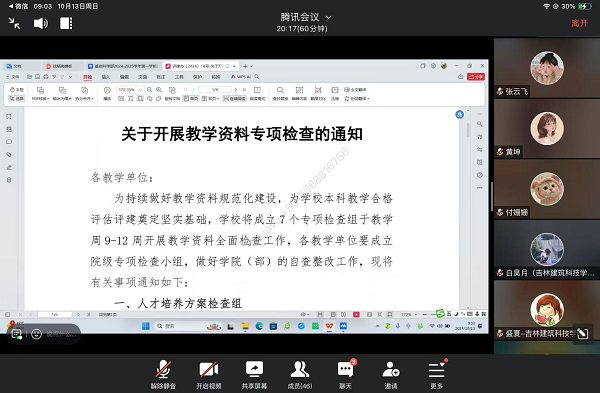
Task: Tap the red 离开 leave button
Action: (579, 23)
